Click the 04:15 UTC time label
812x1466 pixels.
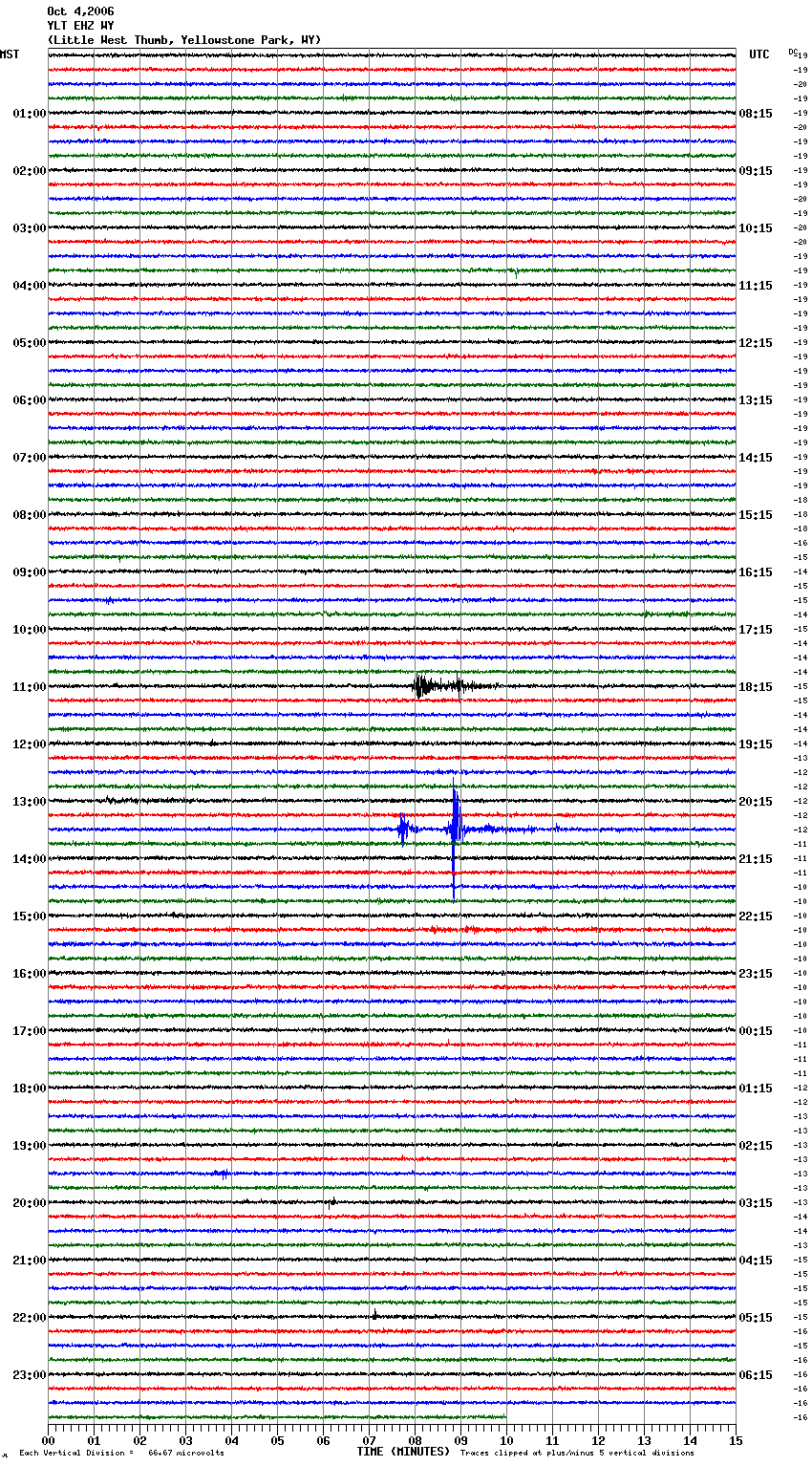pyautogui.click(x=756, y=1261)
